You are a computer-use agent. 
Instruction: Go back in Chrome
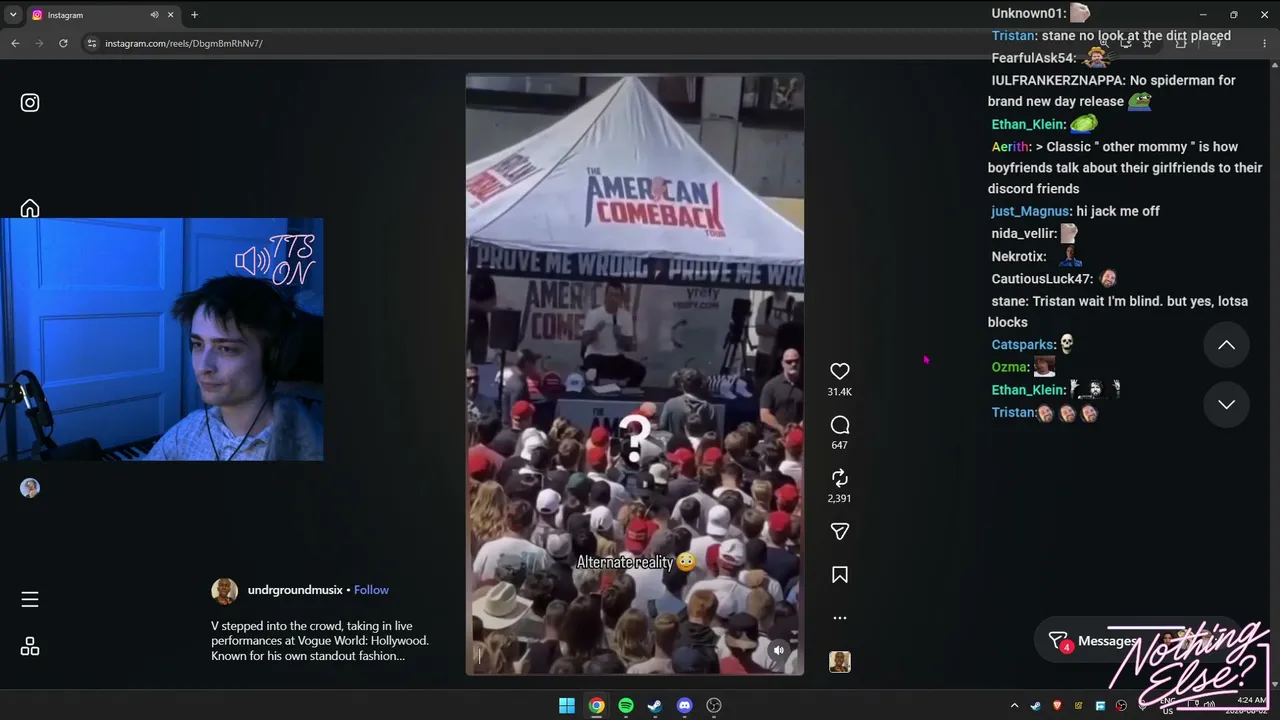(15, 43)
